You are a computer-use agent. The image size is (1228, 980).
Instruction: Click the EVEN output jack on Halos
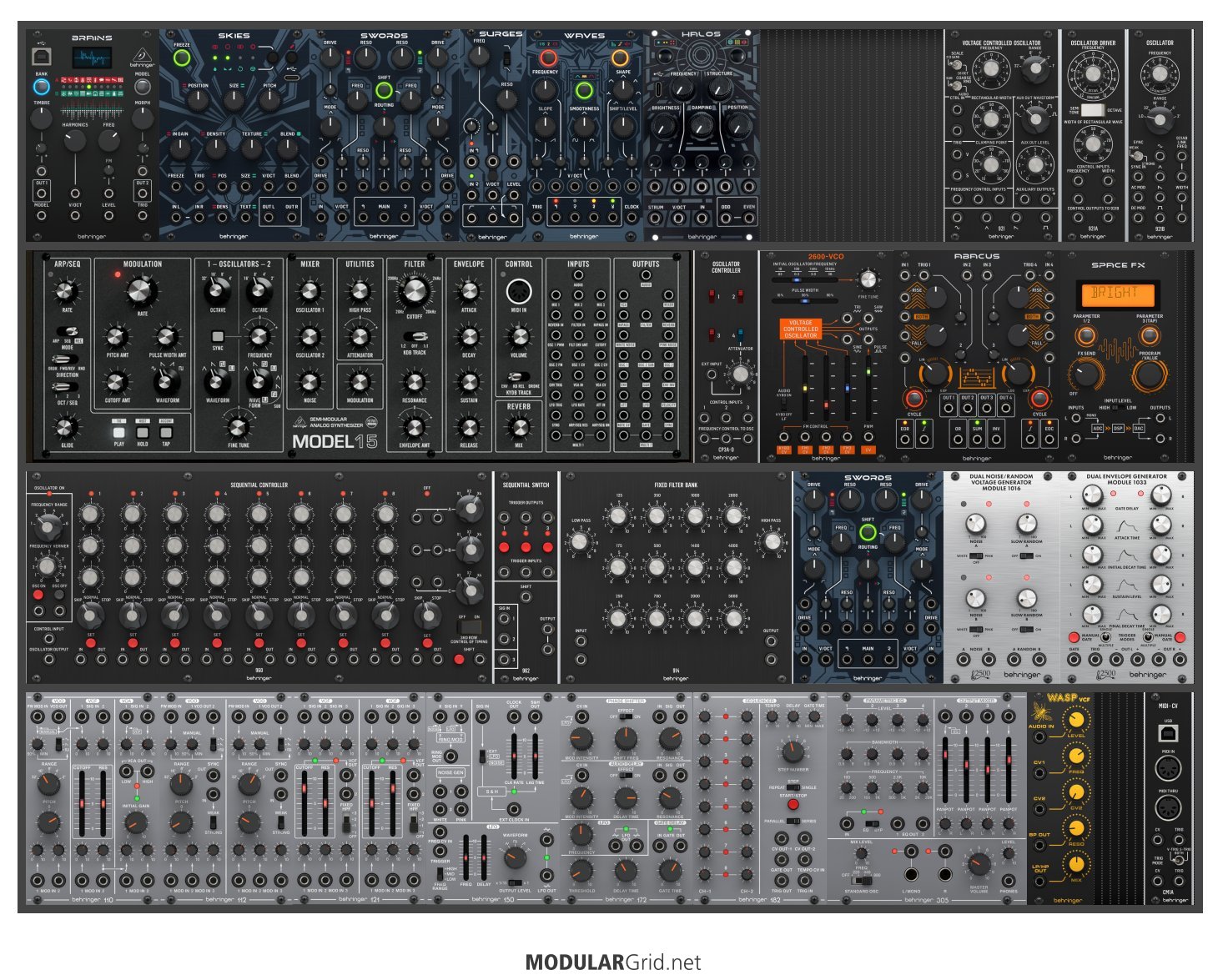point(747,219)
